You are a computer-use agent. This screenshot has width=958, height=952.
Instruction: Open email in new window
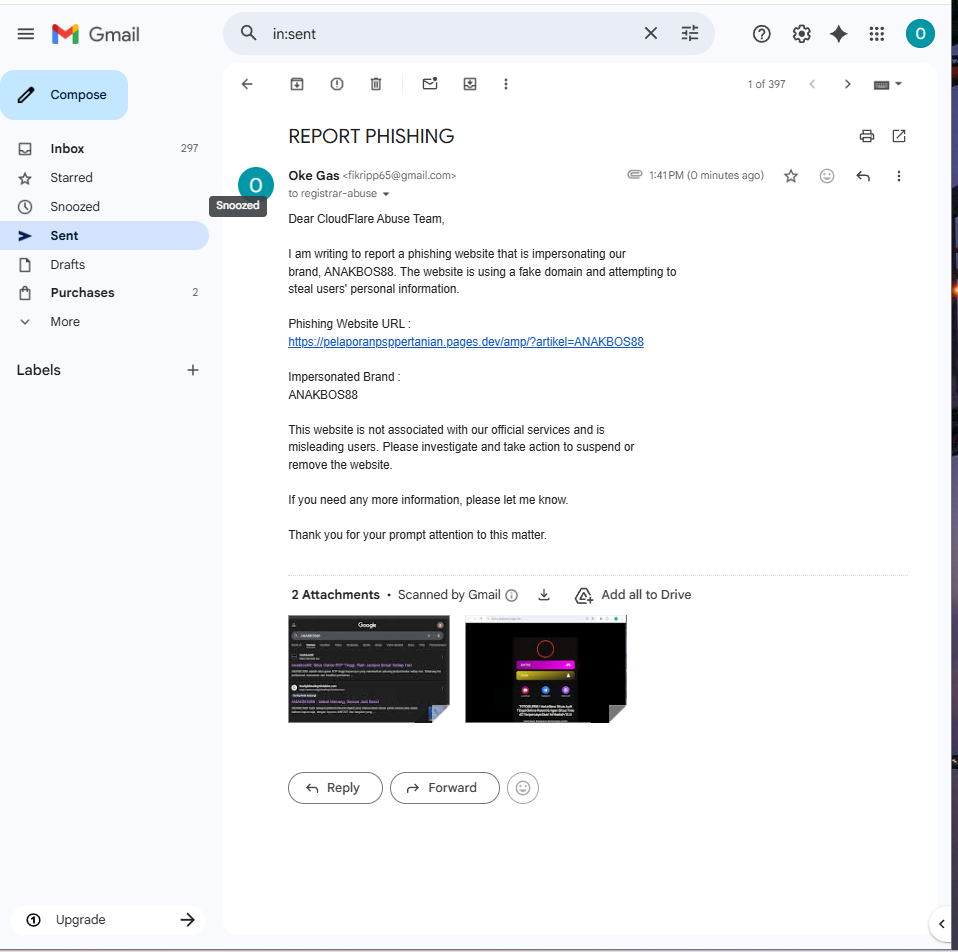point(899,136)
